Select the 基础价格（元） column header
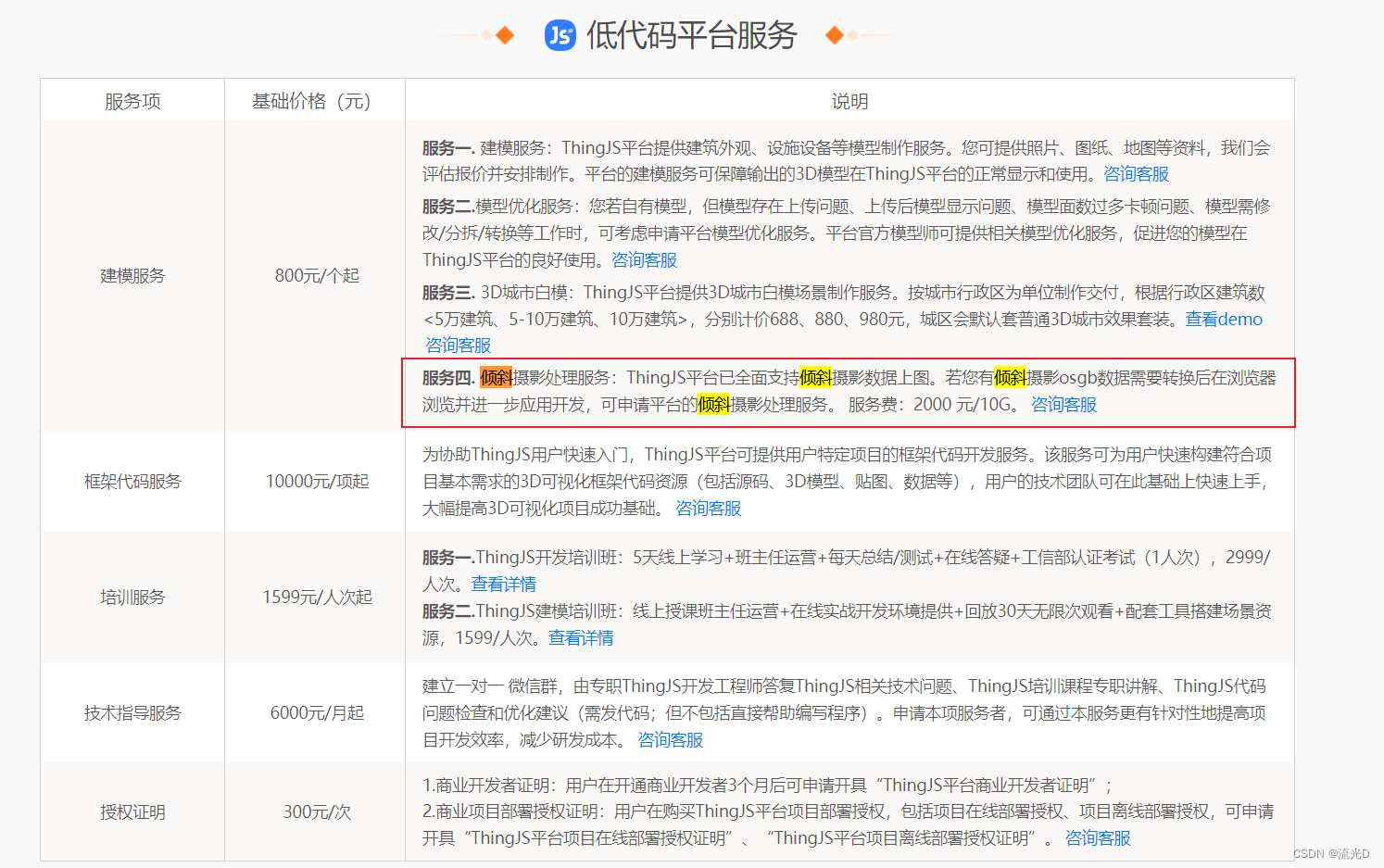1384x868 pixels. tap(315, 101)
